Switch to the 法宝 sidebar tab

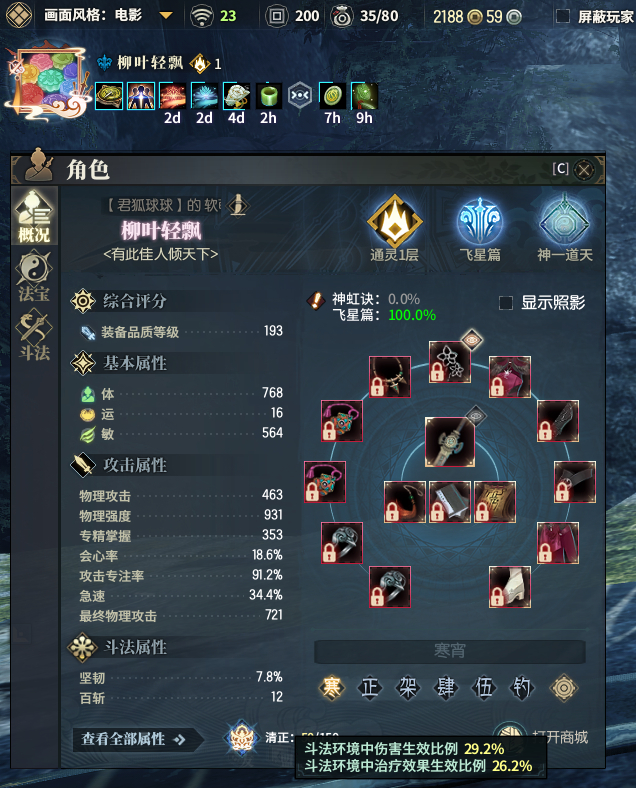click(34, 276)
